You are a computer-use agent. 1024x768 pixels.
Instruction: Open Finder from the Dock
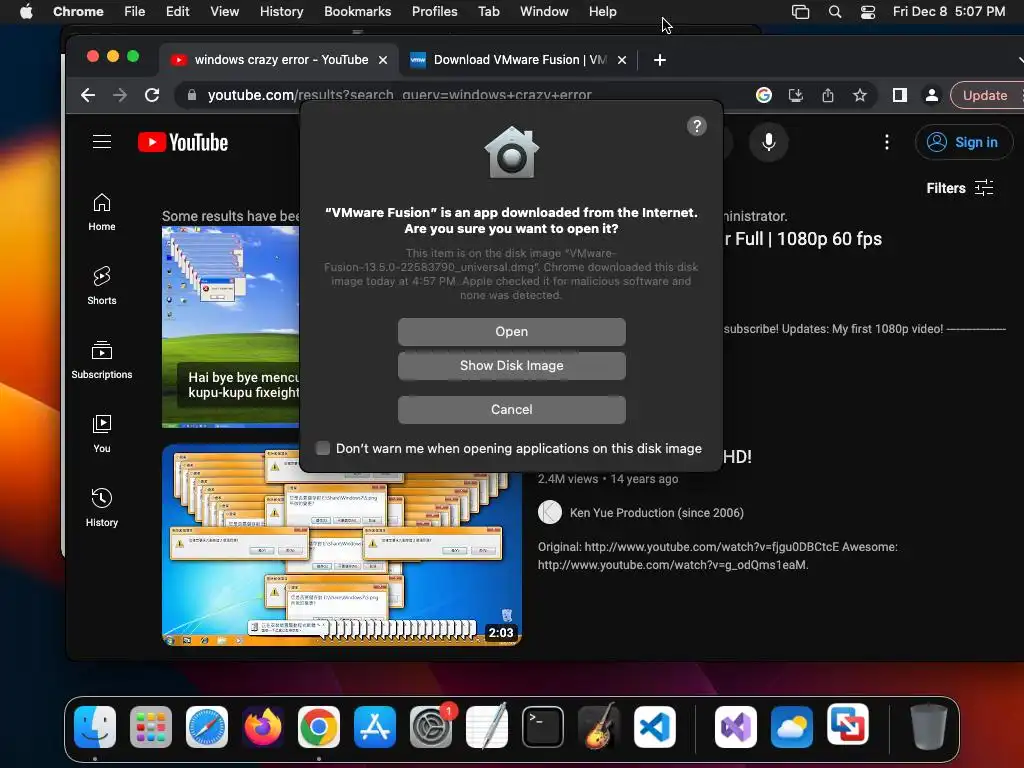click(95, 727)
